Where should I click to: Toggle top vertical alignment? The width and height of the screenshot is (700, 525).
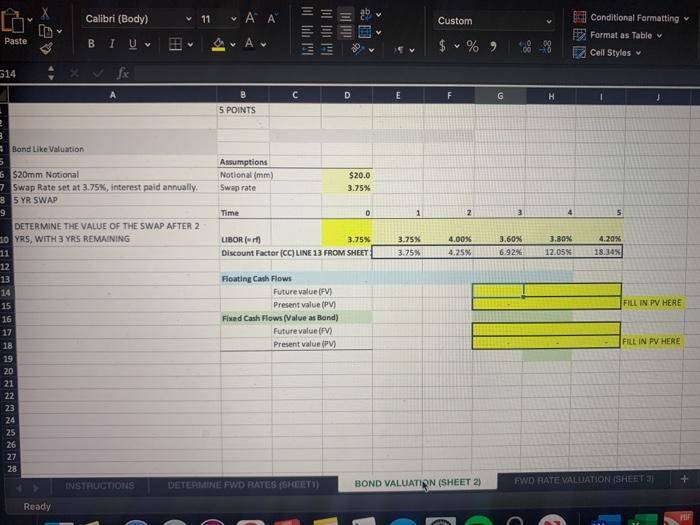tap(307, 11)
